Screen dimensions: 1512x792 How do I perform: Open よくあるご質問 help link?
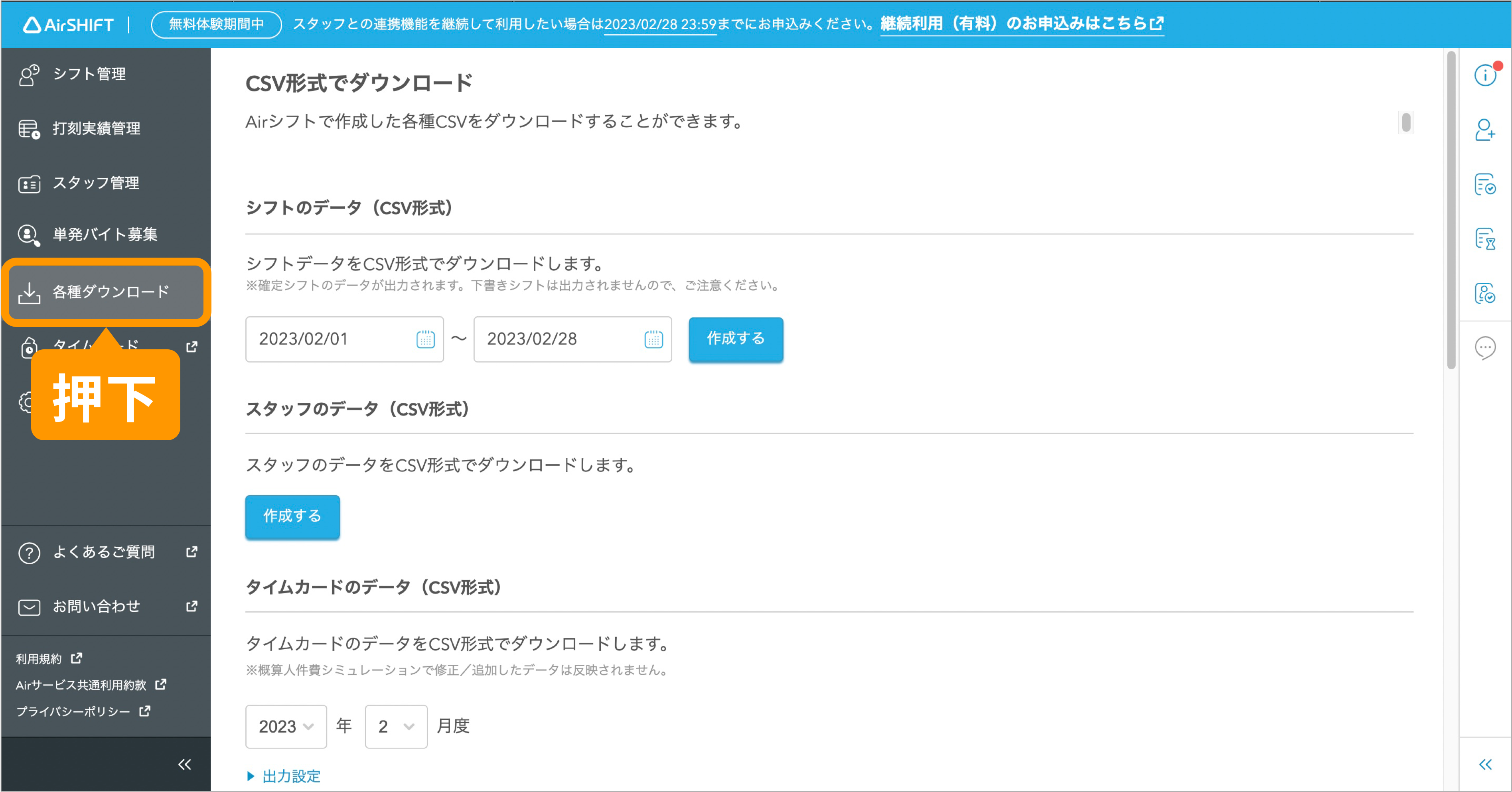tap(106, 552)
